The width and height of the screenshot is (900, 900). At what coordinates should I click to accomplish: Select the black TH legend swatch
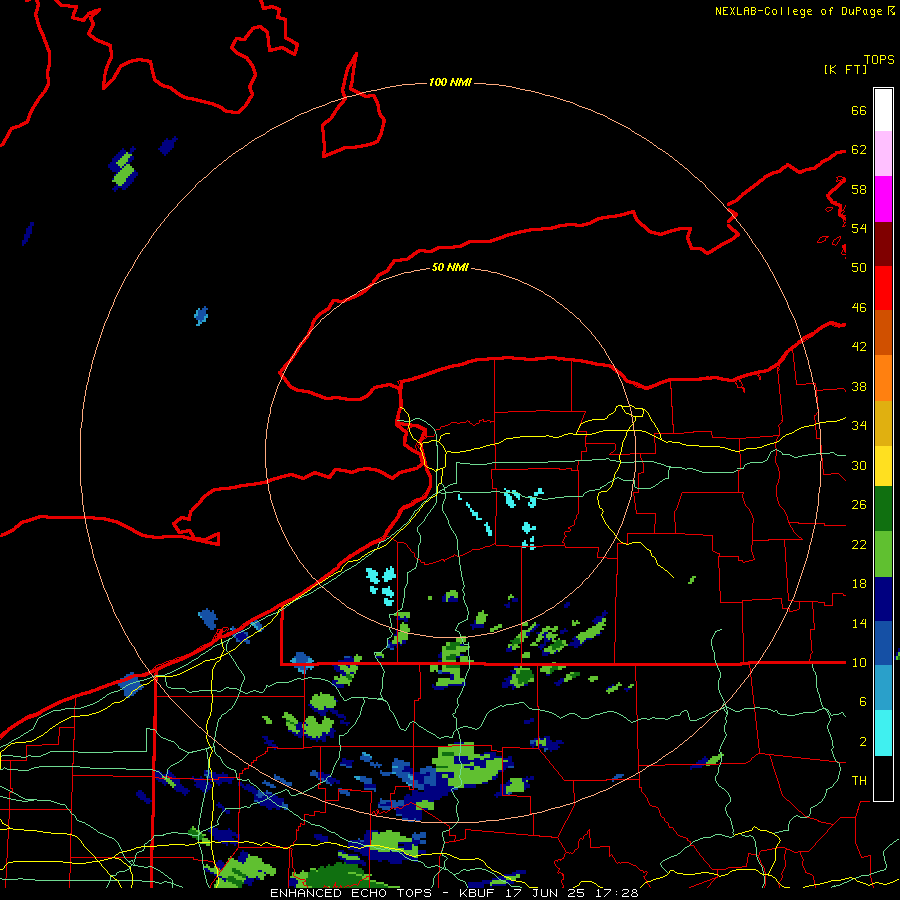tap(883, 778)
